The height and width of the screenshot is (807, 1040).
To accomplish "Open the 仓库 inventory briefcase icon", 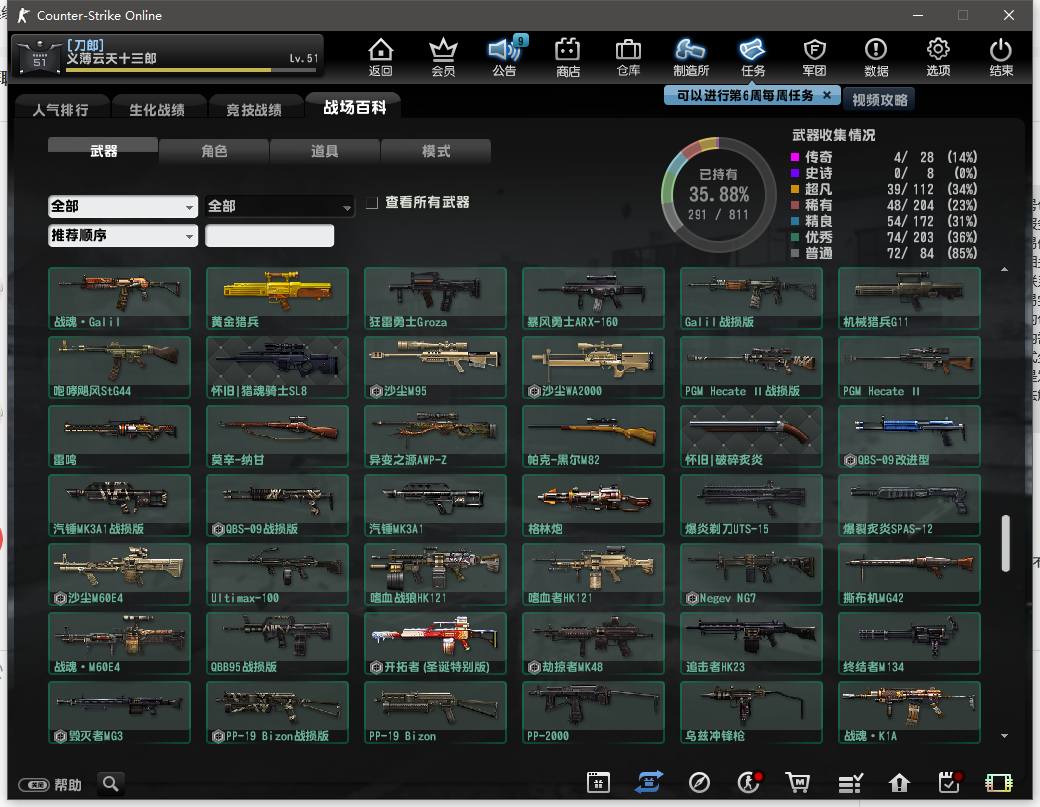I will 628,57.
